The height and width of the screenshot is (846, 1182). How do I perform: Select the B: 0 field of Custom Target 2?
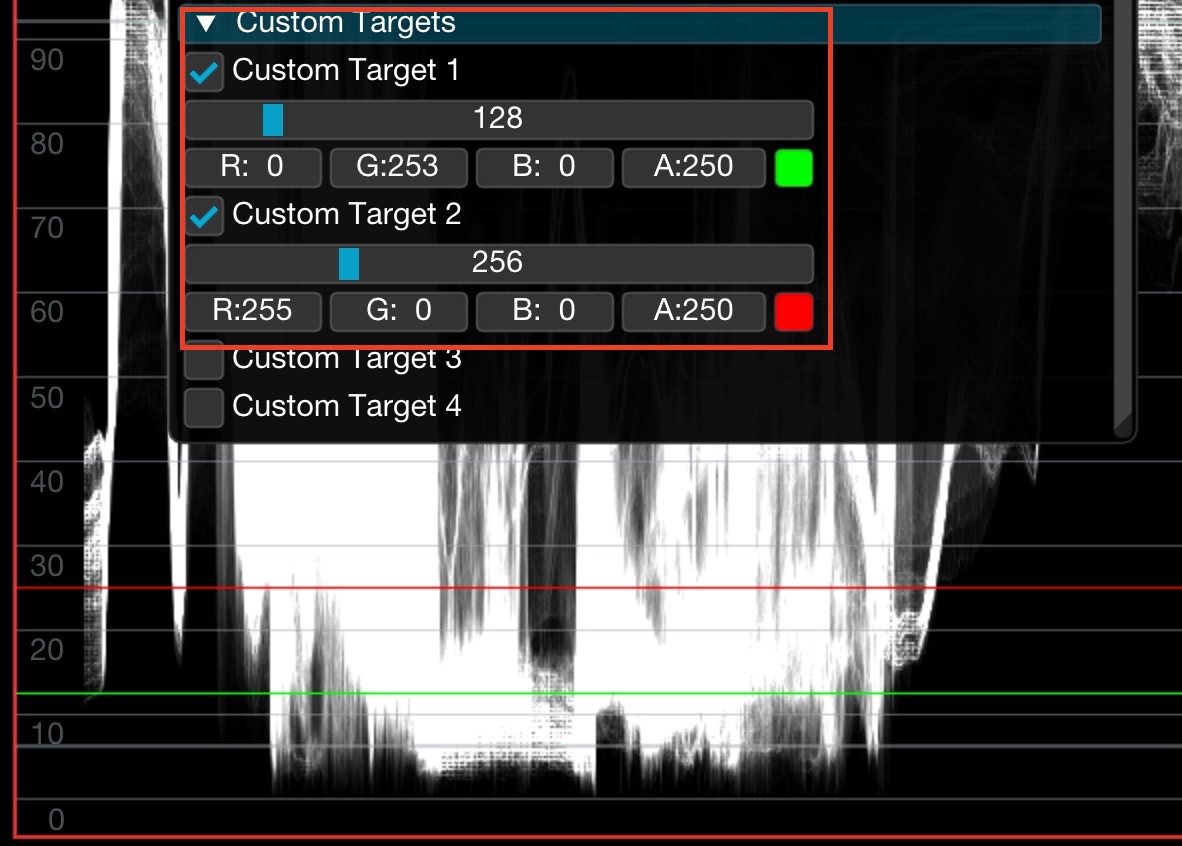[x=544, y=311]
